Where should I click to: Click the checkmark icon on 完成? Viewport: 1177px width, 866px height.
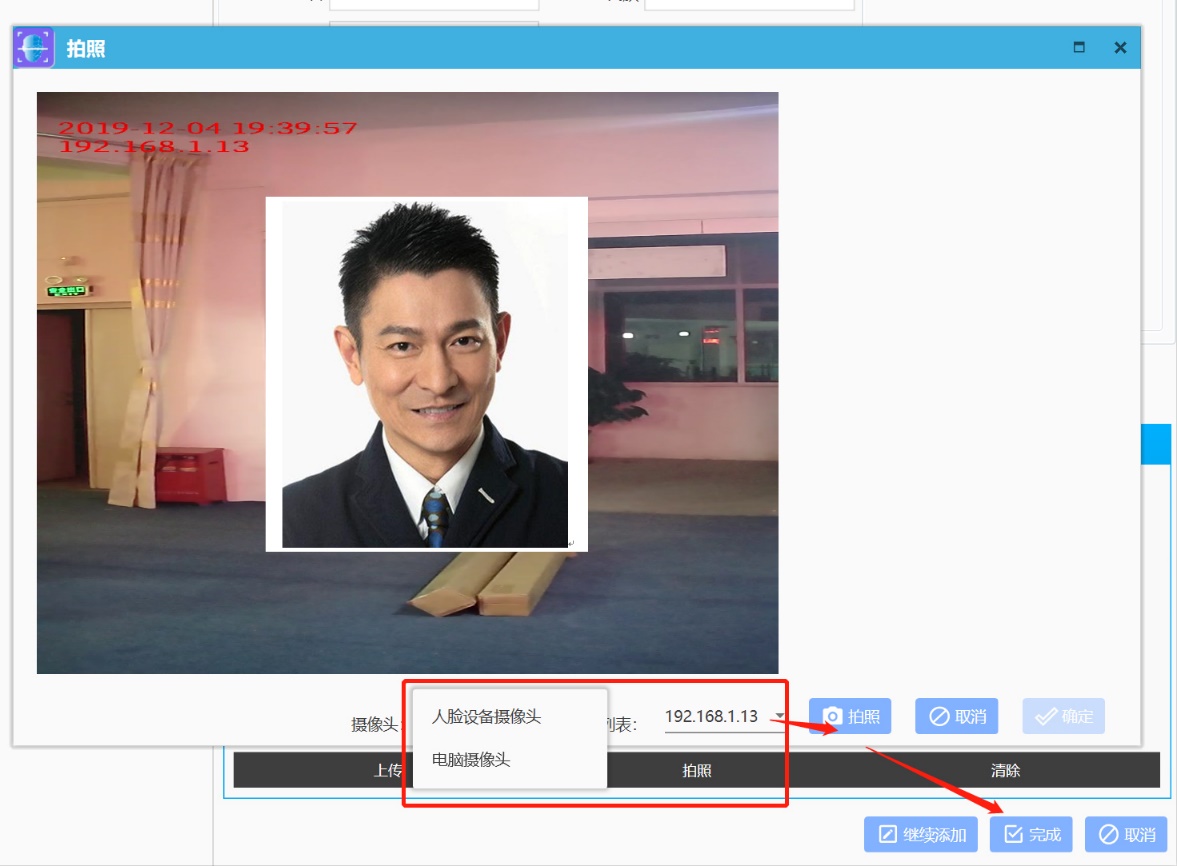pos(1013,834)
